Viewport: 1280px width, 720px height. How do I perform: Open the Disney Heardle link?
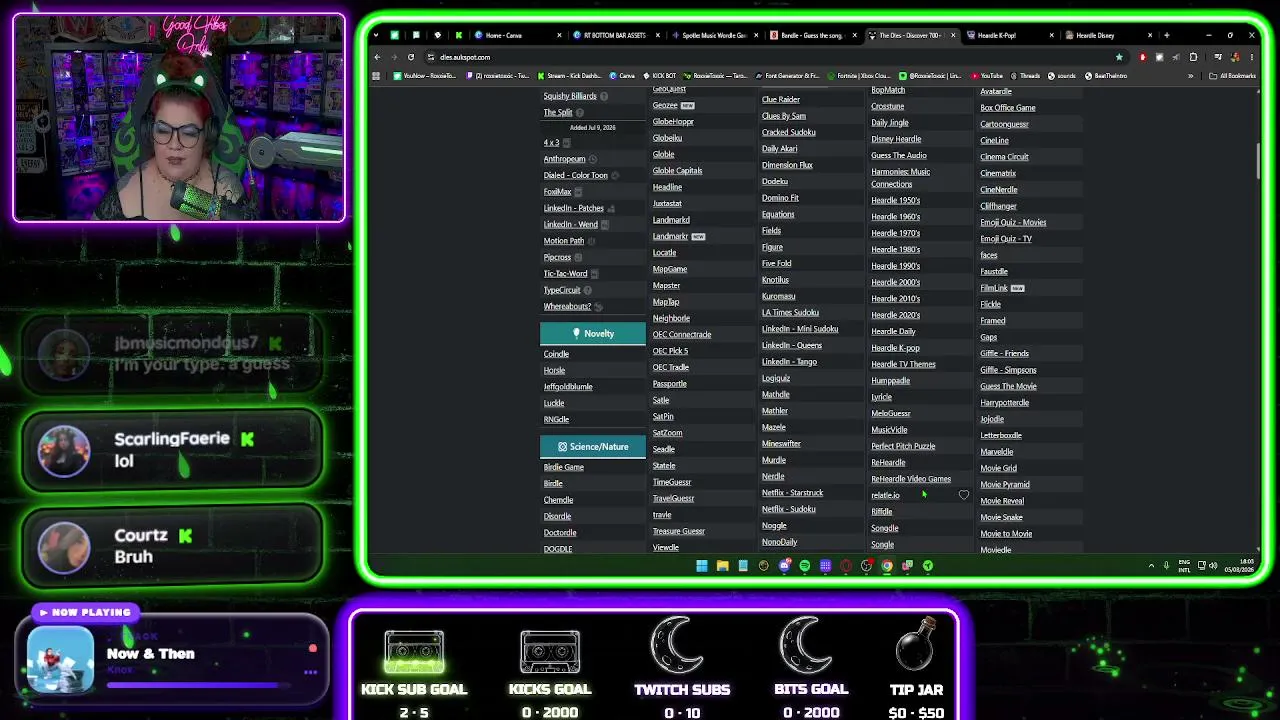896,139
